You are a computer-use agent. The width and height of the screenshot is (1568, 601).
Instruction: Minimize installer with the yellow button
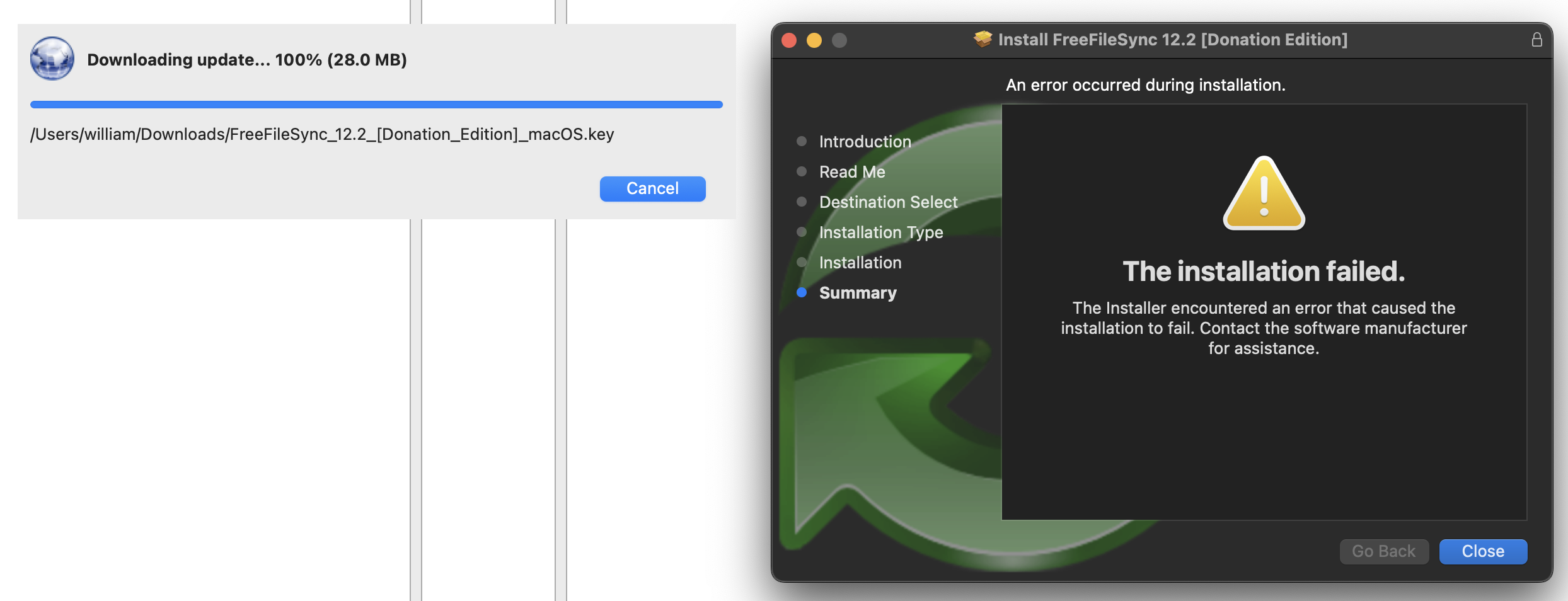(x=814, y=40)
